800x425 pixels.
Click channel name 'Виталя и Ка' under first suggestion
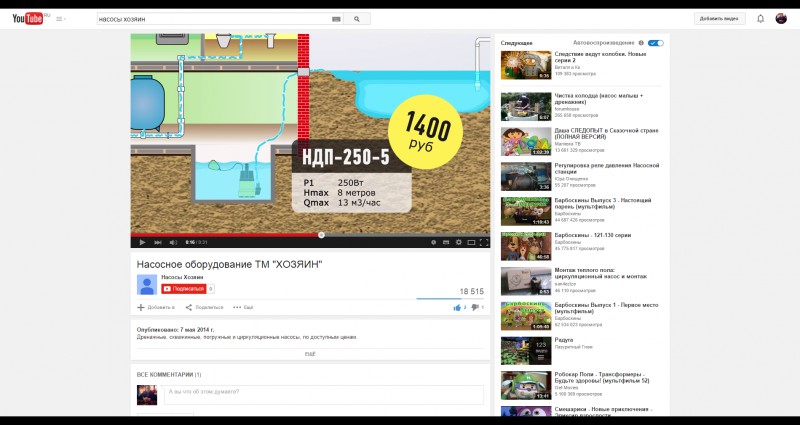(x=567, y=67)
